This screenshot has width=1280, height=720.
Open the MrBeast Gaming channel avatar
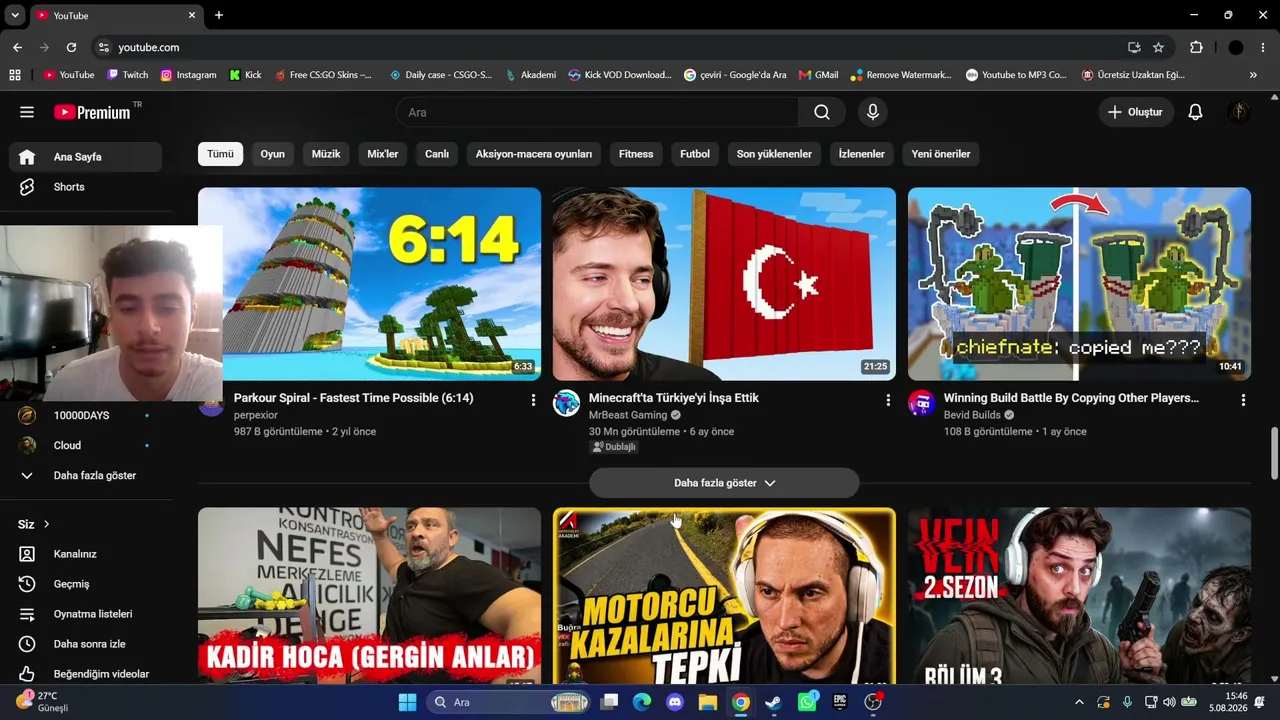[x=566, y=403]
